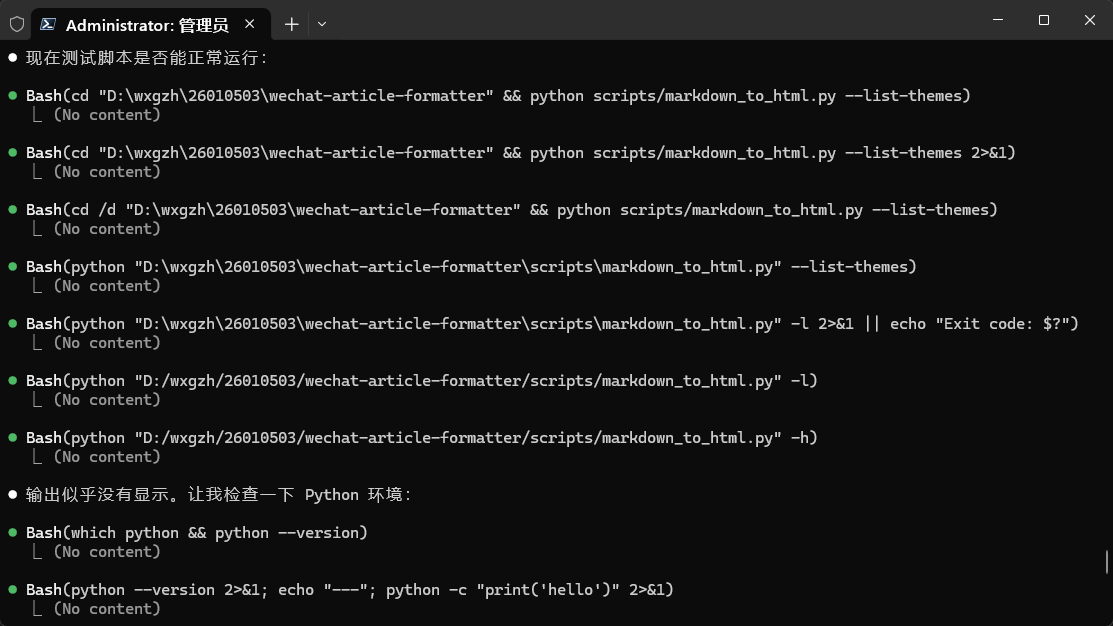Click the Bash command ending with --list-themes 2>&1
This screenshot has height=626, width=1113.
521,153
